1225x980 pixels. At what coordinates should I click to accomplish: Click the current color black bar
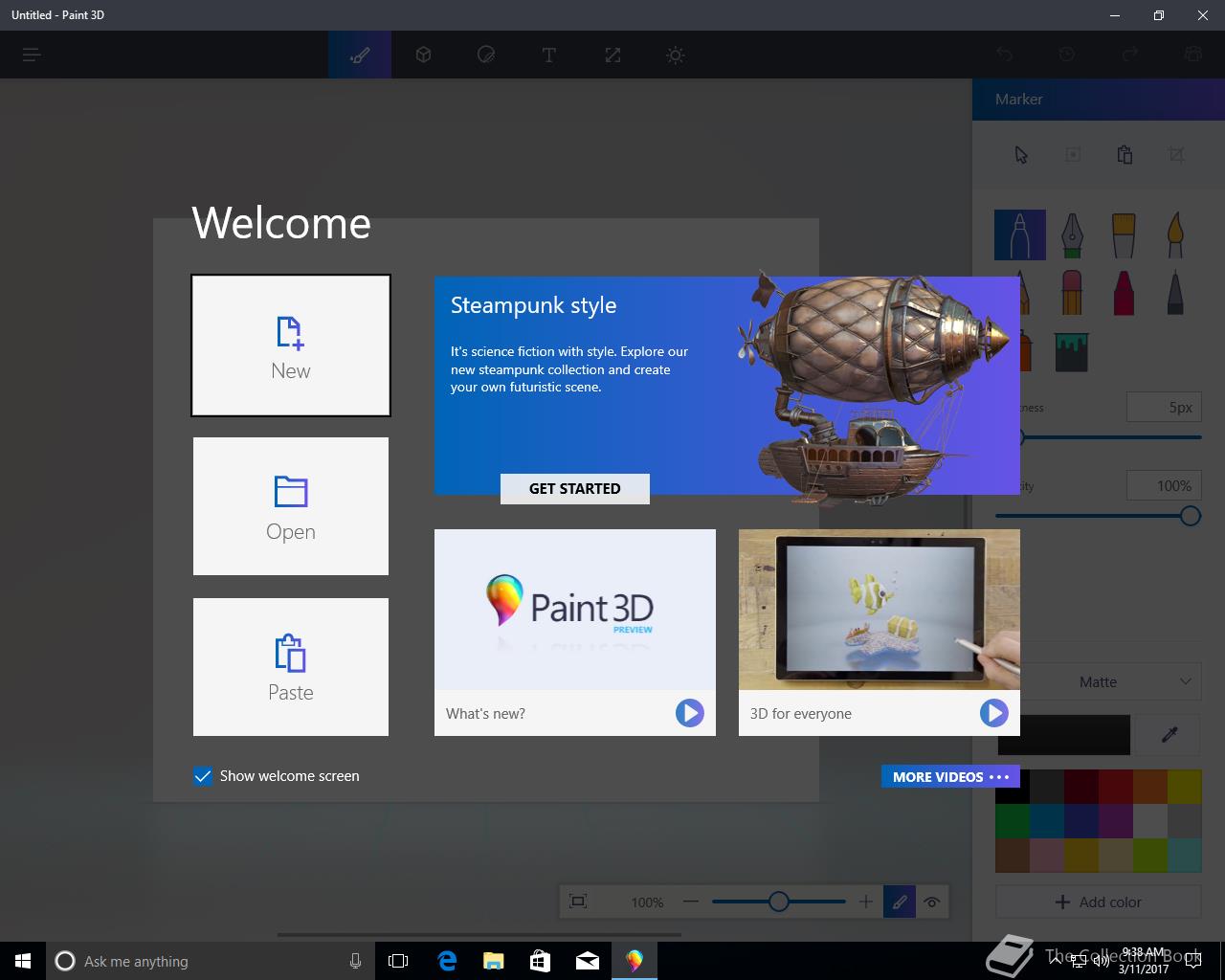point(1063,735)
